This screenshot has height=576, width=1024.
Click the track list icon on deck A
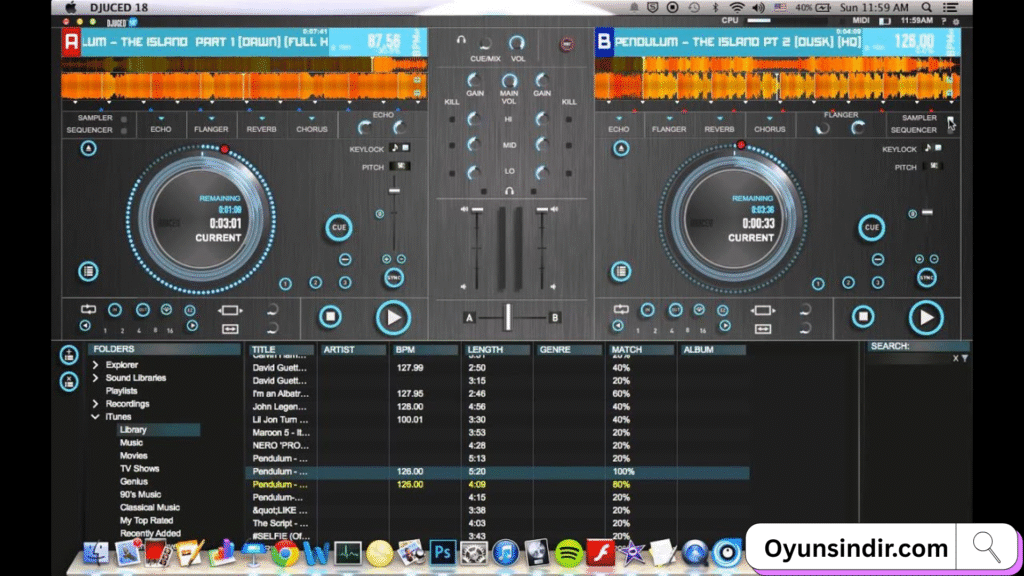[87, 272]
